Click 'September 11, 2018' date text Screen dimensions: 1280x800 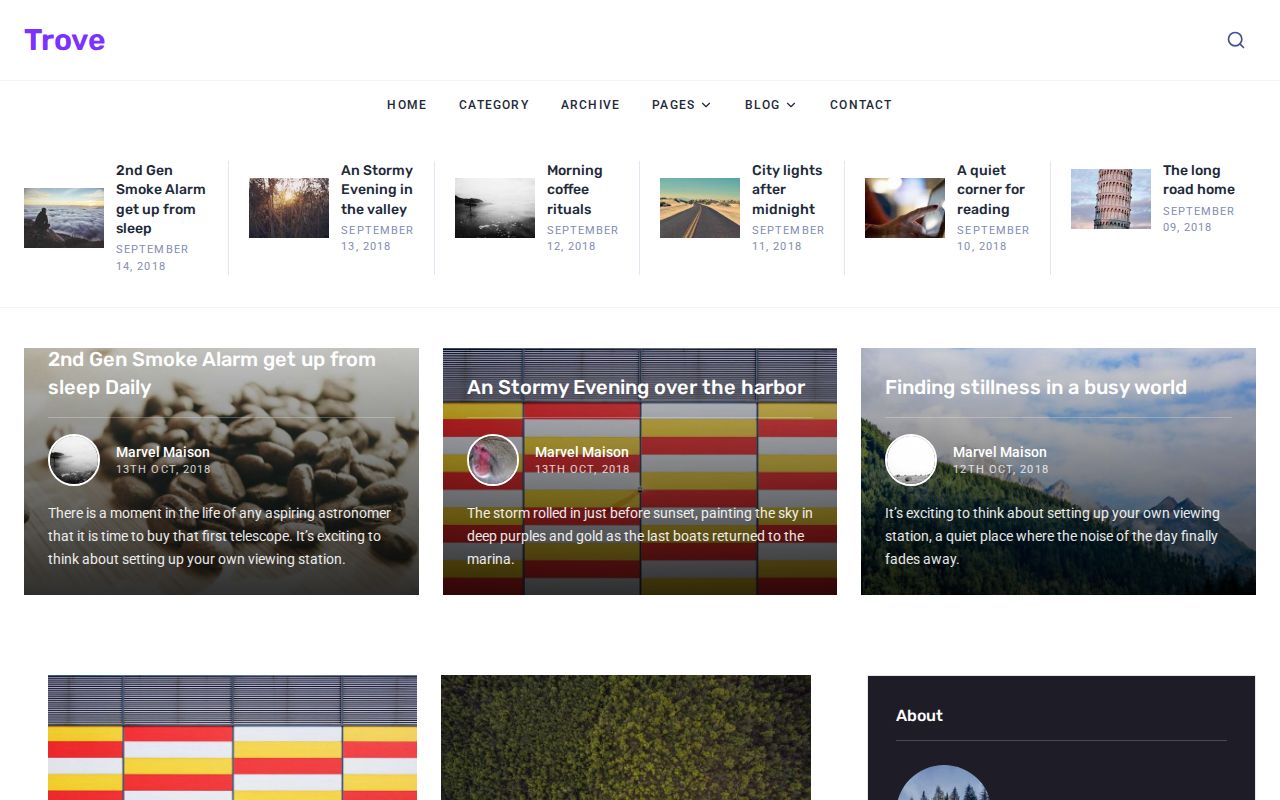788,238
